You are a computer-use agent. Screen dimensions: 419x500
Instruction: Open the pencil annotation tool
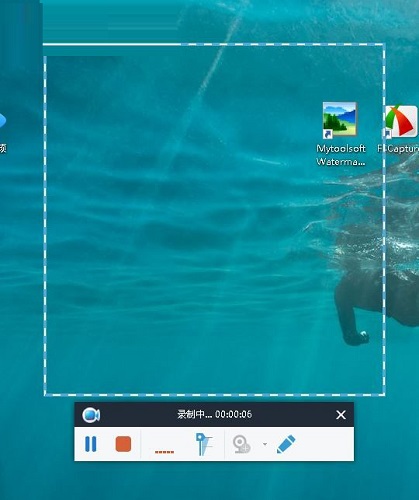tap(286, 444)
